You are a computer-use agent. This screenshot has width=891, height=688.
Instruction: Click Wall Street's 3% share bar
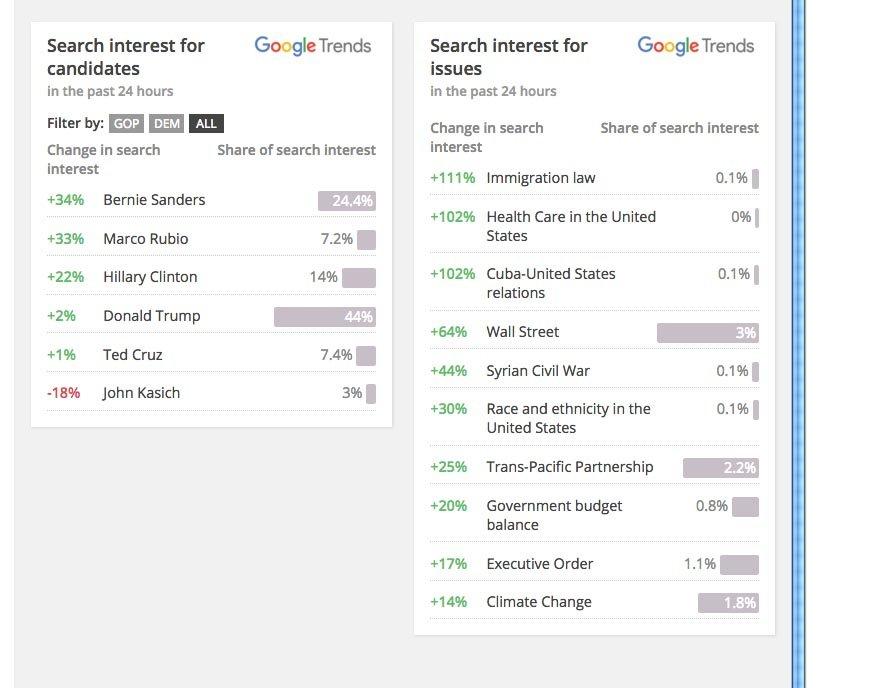point(707,333)
